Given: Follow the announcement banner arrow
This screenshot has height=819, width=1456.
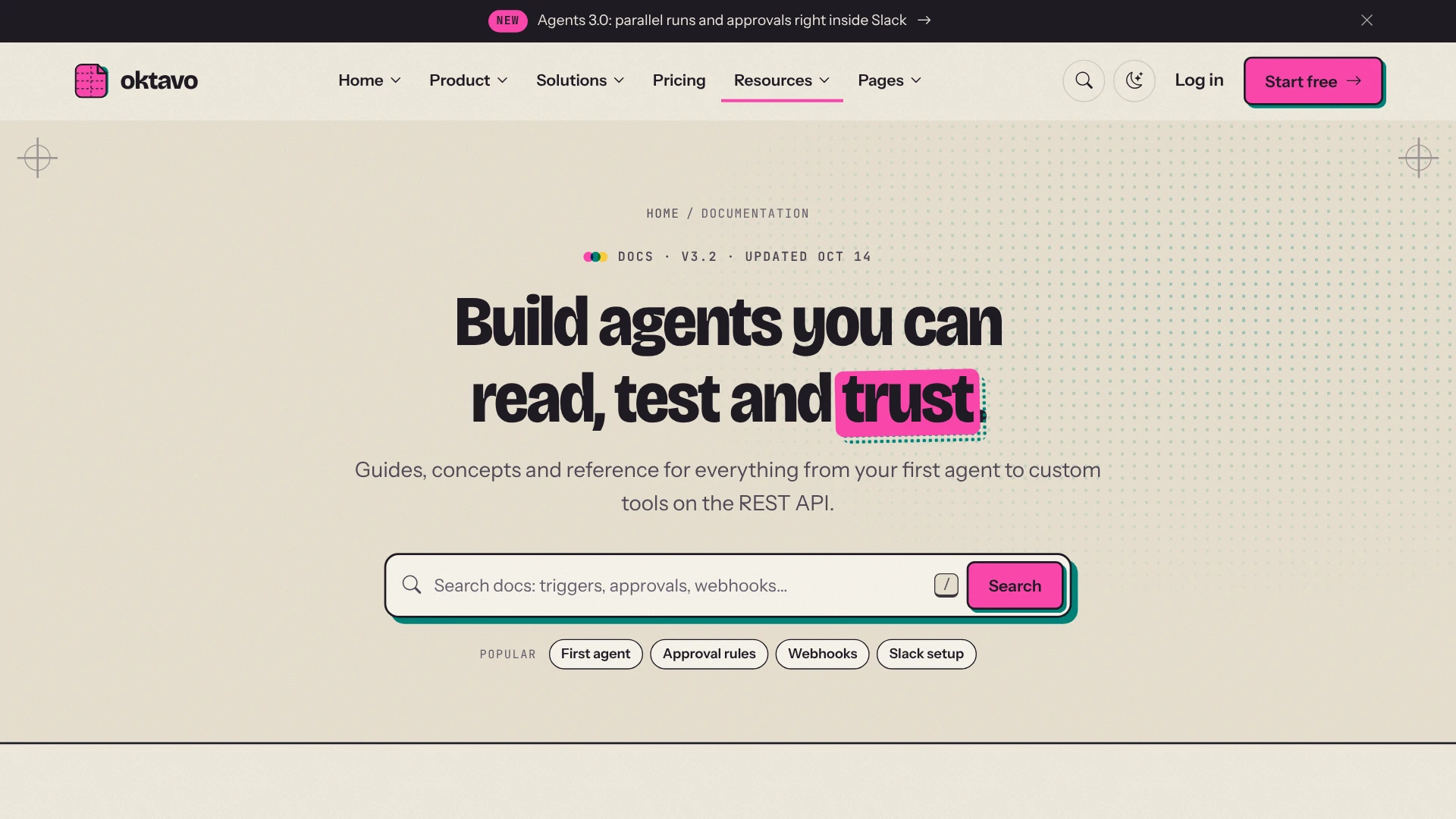Looking at the screenshot, I should pos(924,20).
